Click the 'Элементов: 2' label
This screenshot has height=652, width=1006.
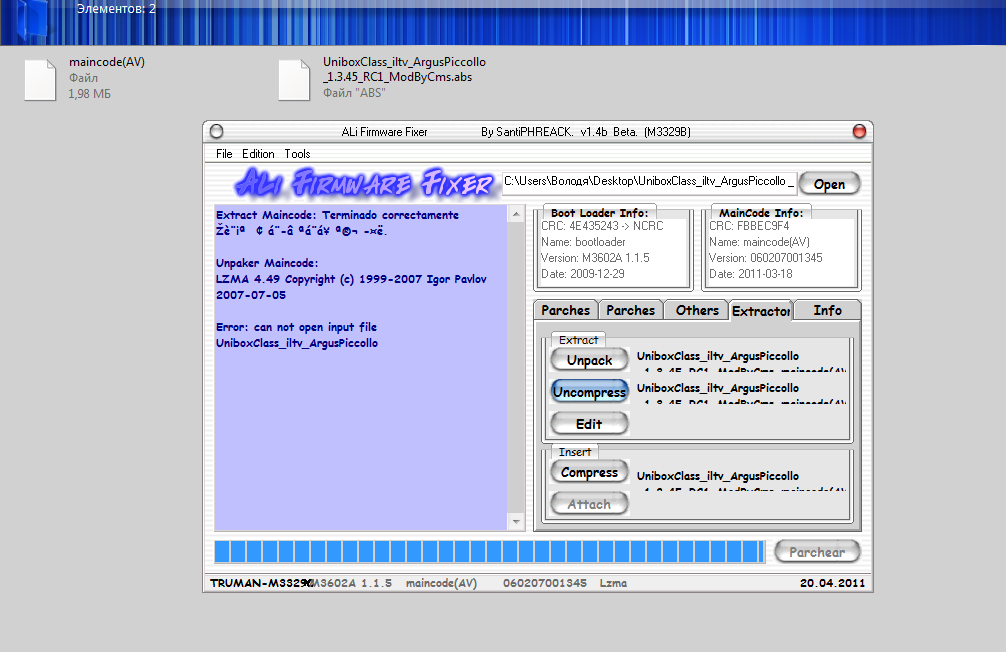click(x=116, y=9)
